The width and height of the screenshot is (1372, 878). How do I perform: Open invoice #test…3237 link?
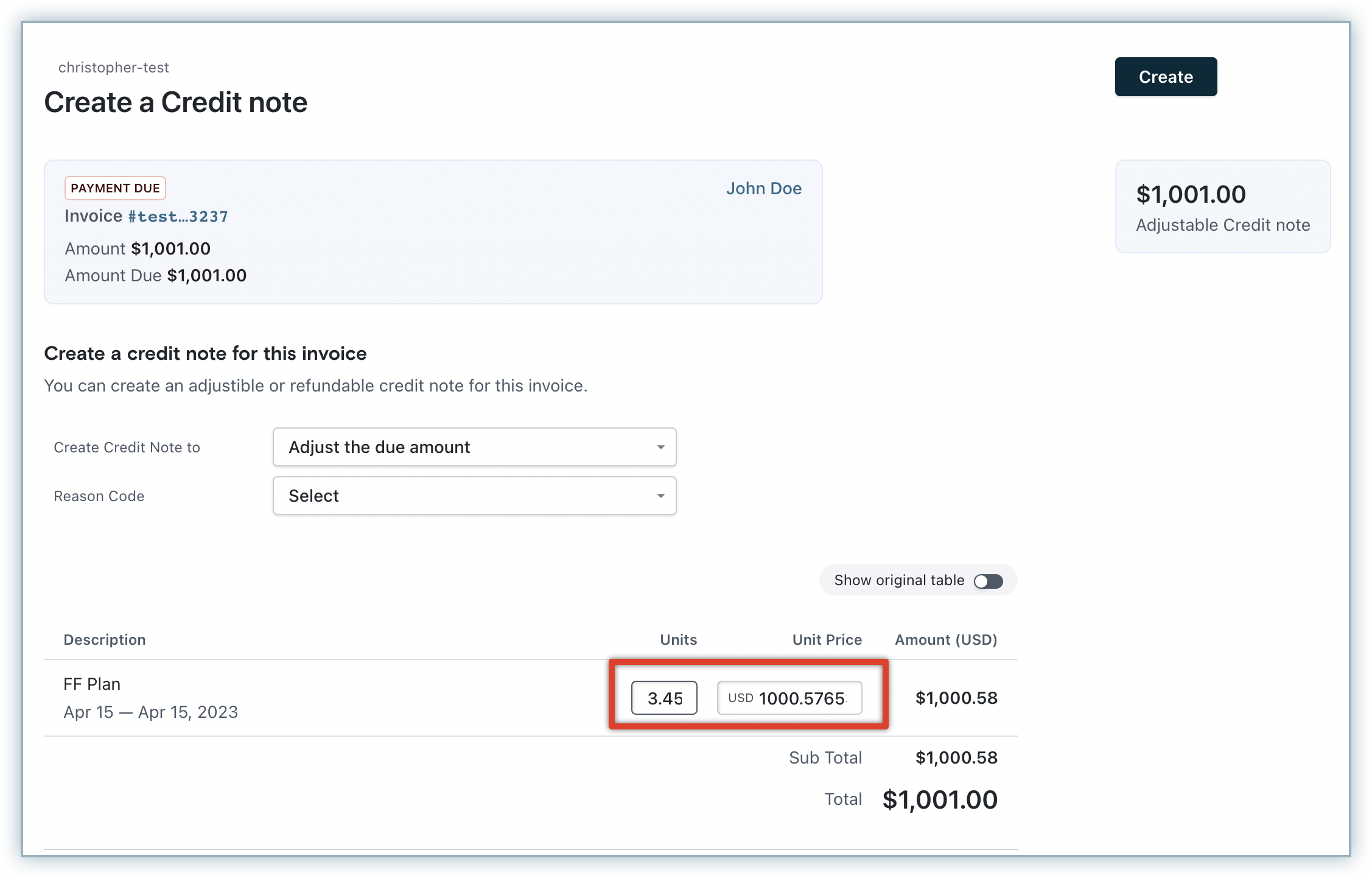[x=178, y=216]
